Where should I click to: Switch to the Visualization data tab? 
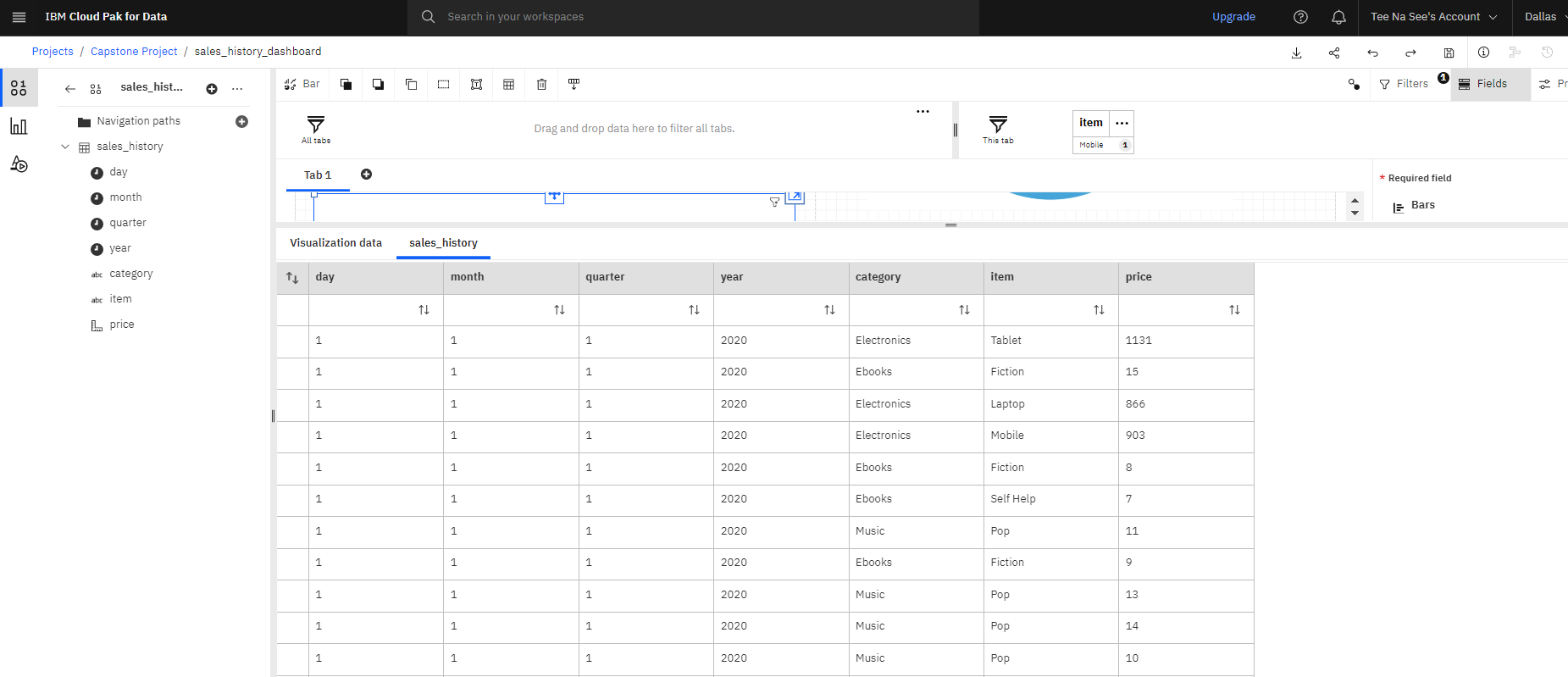coord(335,243)
